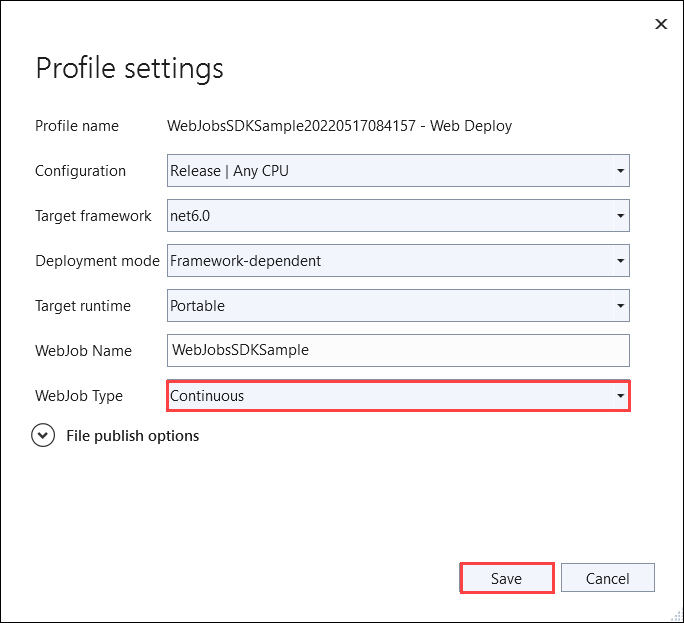
Task: Click the 'File publish options' label
Action: (132, 436)
